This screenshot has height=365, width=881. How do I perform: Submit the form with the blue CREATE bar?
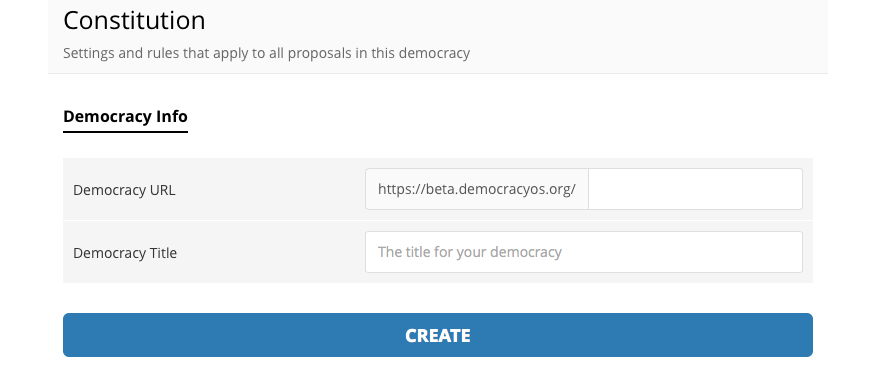(x=438, y=335)
